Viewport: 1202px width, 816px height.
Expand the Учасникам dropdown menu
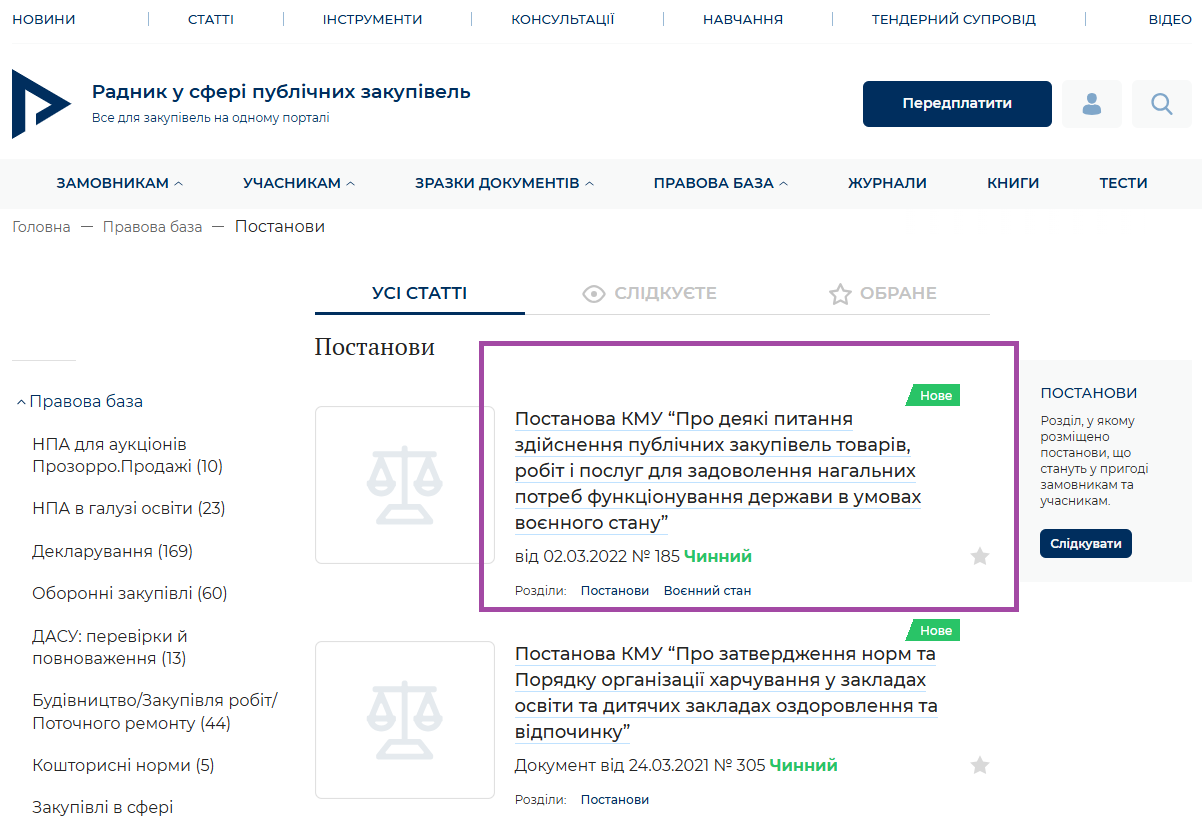tap(298, 183)
